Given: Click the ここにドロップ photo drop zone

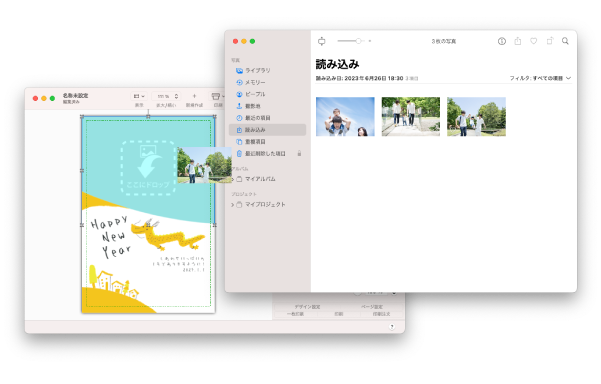Looking at the screenshot, I should pos(148,167).
